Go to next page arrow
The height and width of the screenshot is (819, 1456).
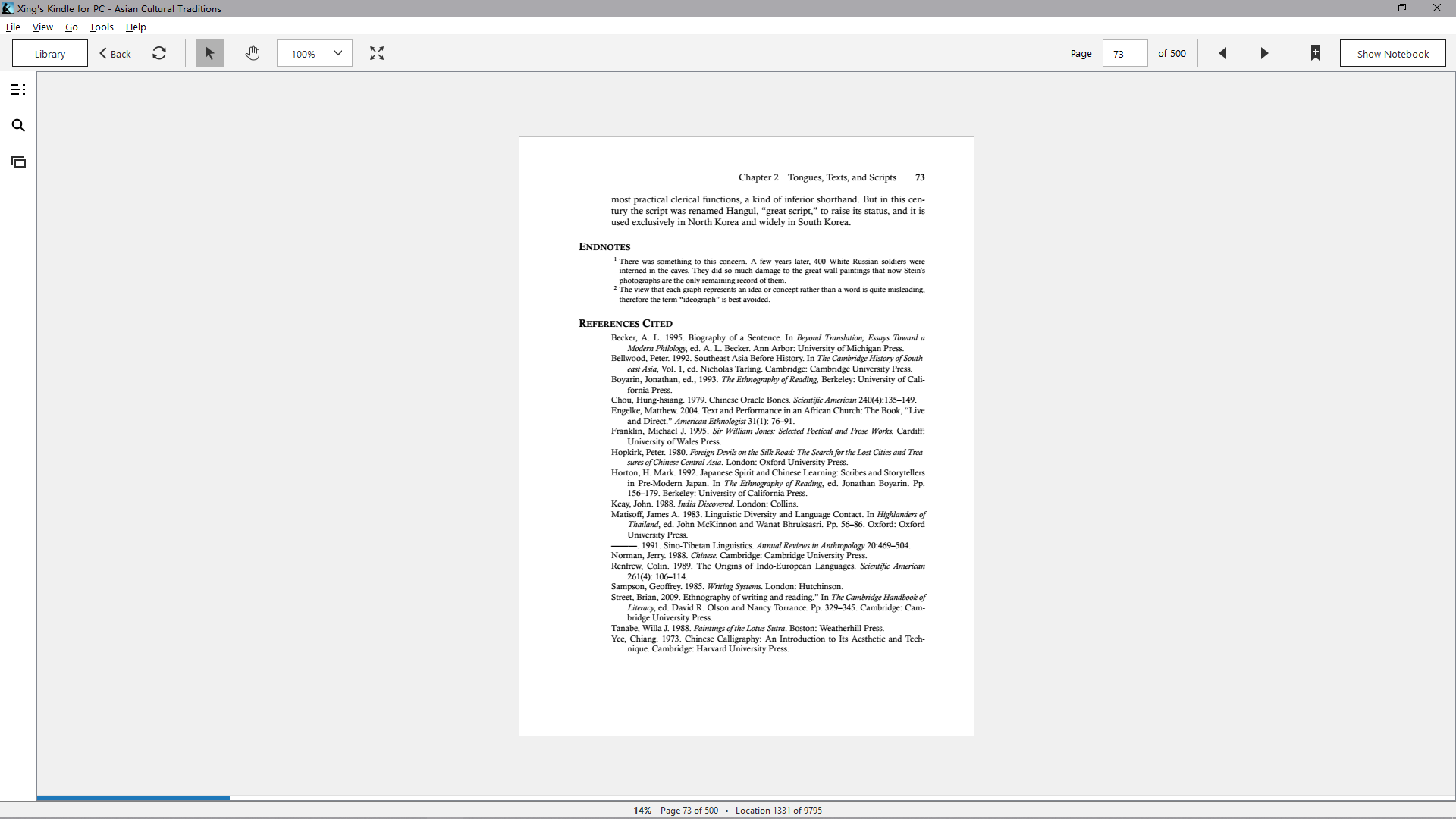click(x=1264, y=53)
